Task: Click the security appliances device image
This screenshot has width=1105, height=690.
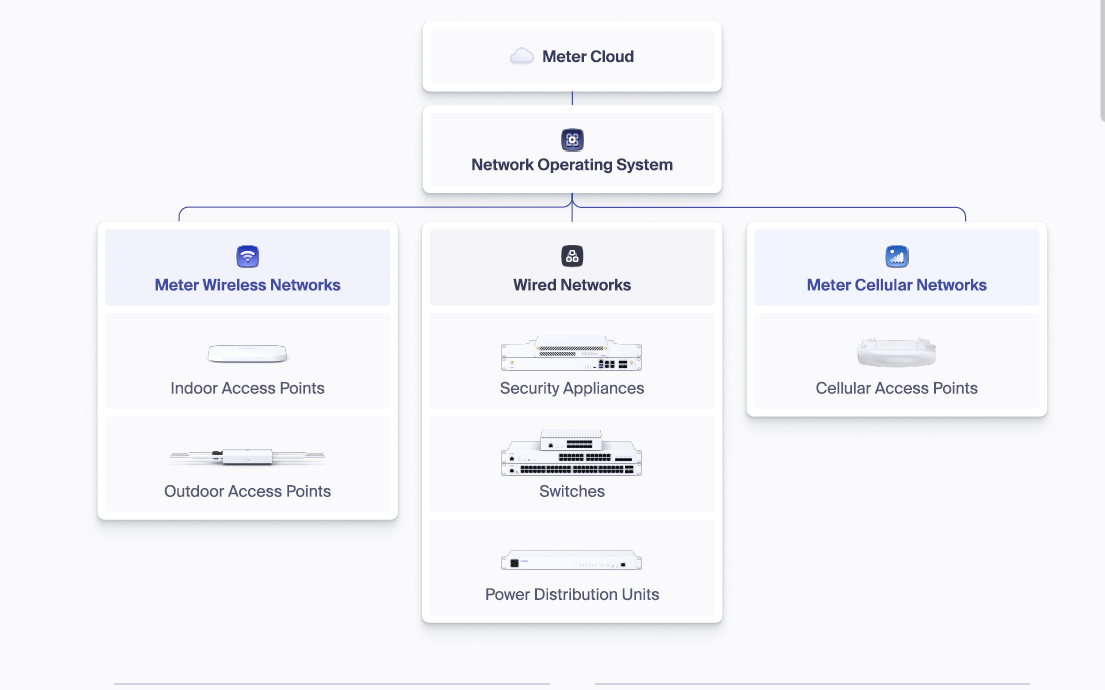Action: [572, 353]
